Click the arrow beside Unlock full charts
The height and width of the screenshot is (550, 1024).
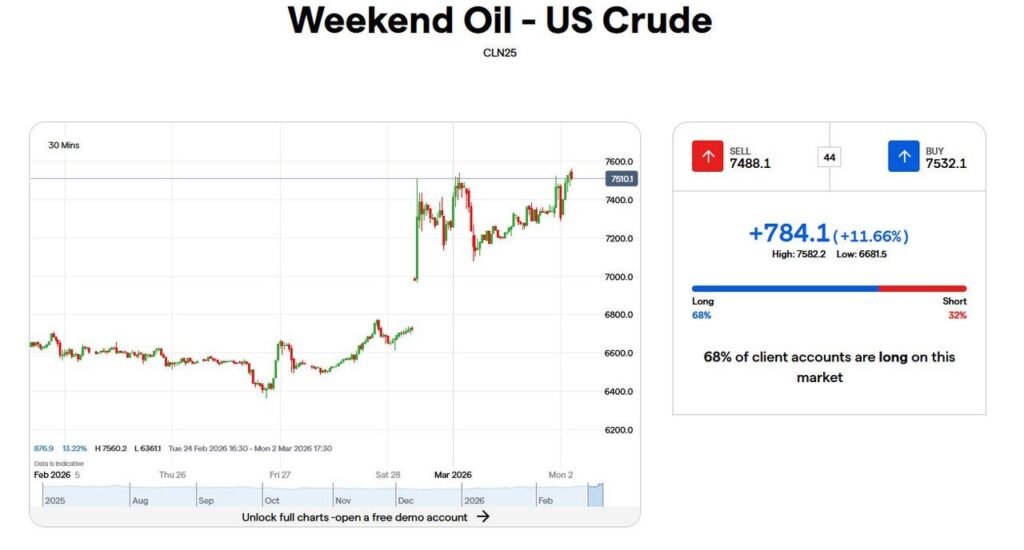(483, 517)
